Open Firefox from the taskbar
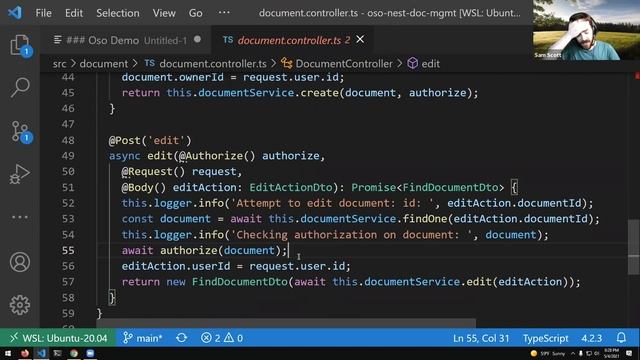 tap(24, 353)
